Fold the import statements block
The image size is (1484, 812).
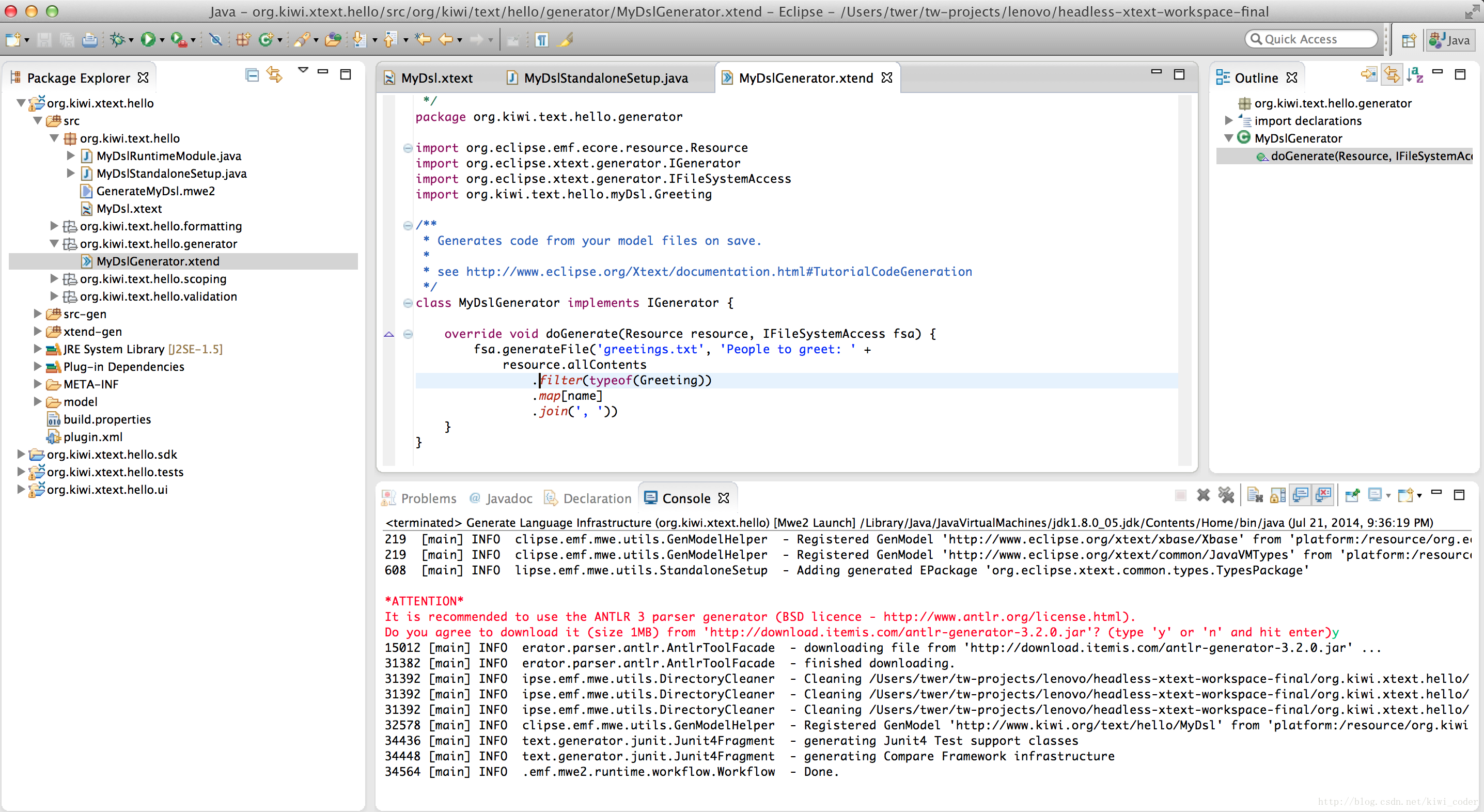click(408, 148)
